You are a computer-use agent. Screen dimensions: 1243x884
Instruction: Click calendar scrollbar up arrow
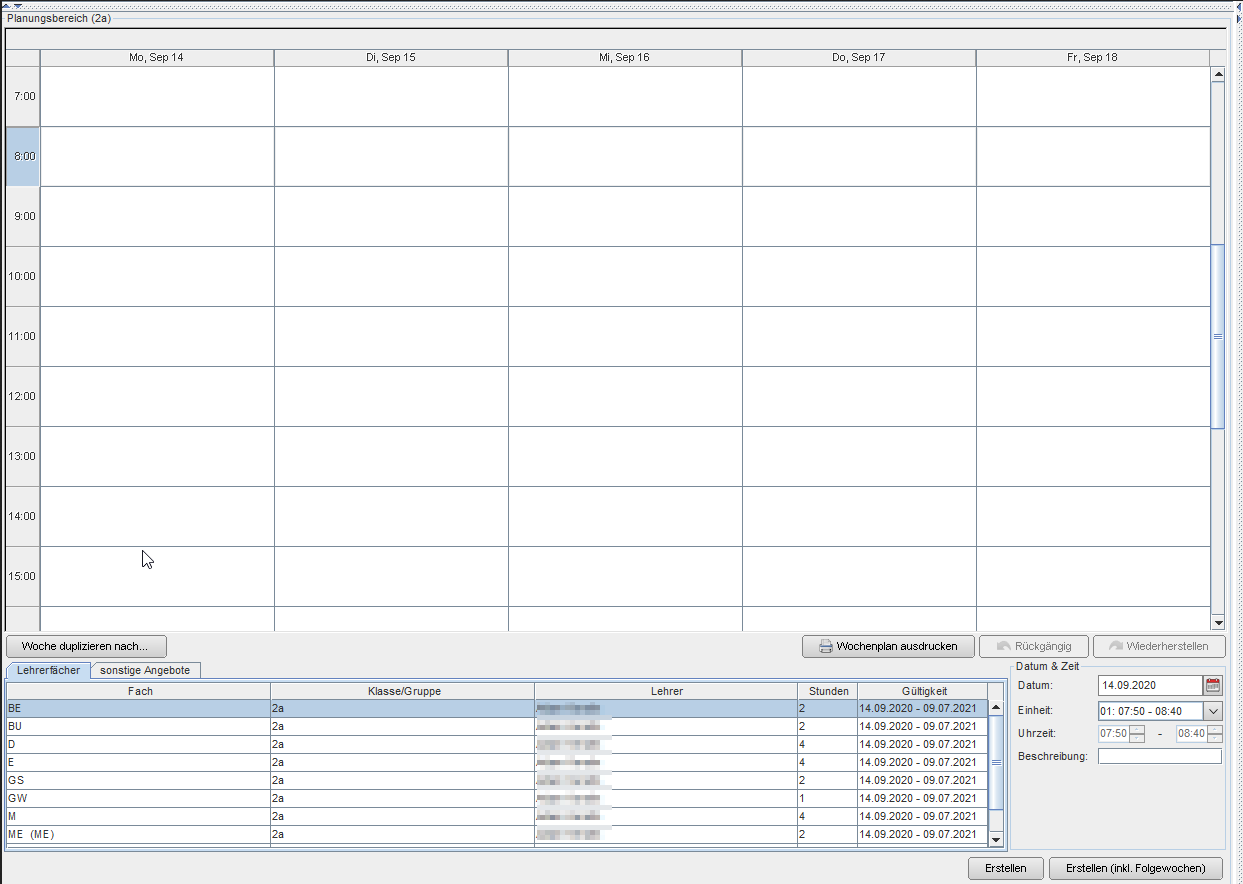click(x=1218, y=74)
